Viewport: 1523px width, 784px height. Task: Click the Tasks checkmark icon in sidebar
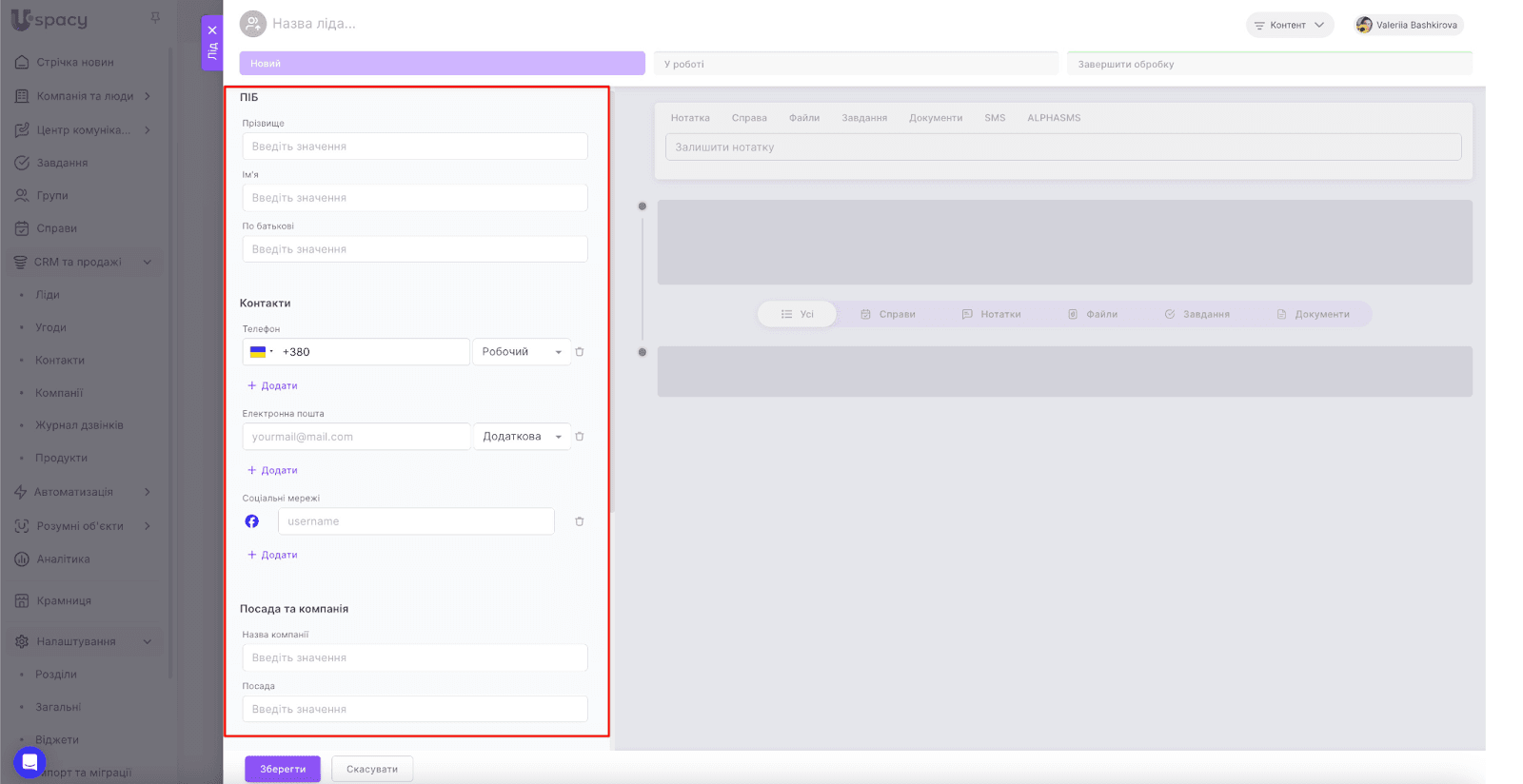[22, 163]
